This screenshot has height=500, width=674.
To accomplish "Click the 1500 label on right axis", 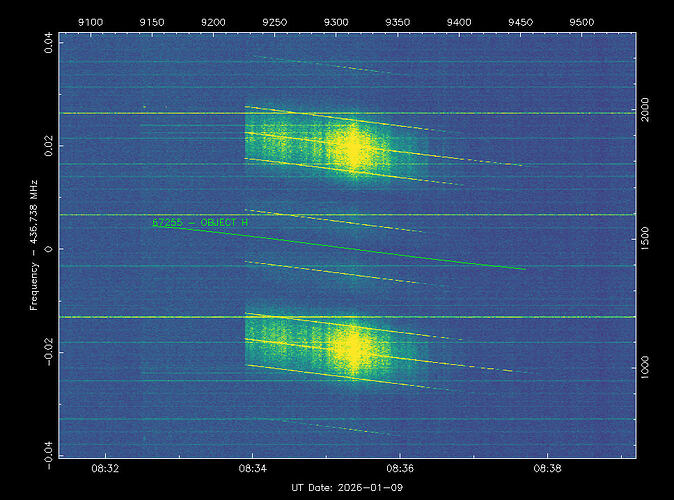I will pyautogui.click(x=646, y=239).
